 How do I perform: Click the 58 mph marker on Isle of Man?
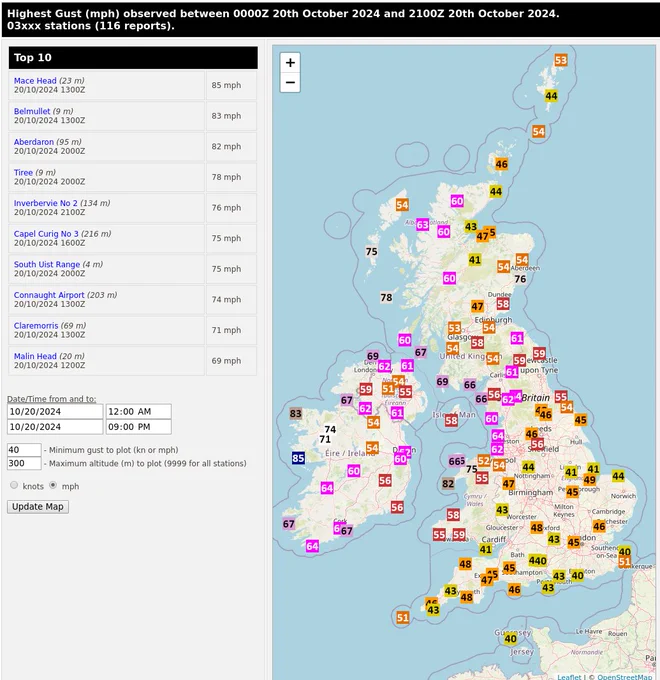coord(451,420)
